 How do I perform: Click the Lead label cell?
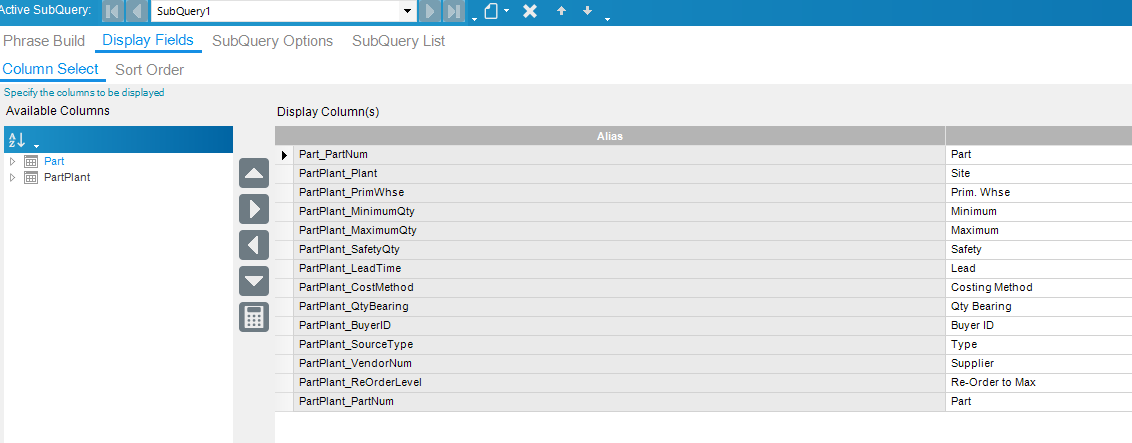(x=1039, y=268)
